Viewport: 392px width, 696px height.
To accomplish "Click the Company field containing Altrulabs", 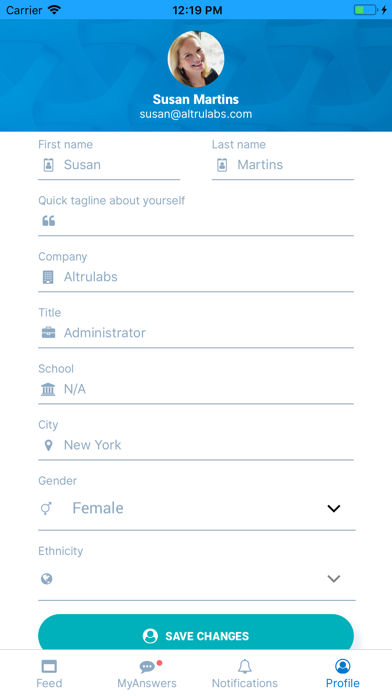I will point(196,277).
